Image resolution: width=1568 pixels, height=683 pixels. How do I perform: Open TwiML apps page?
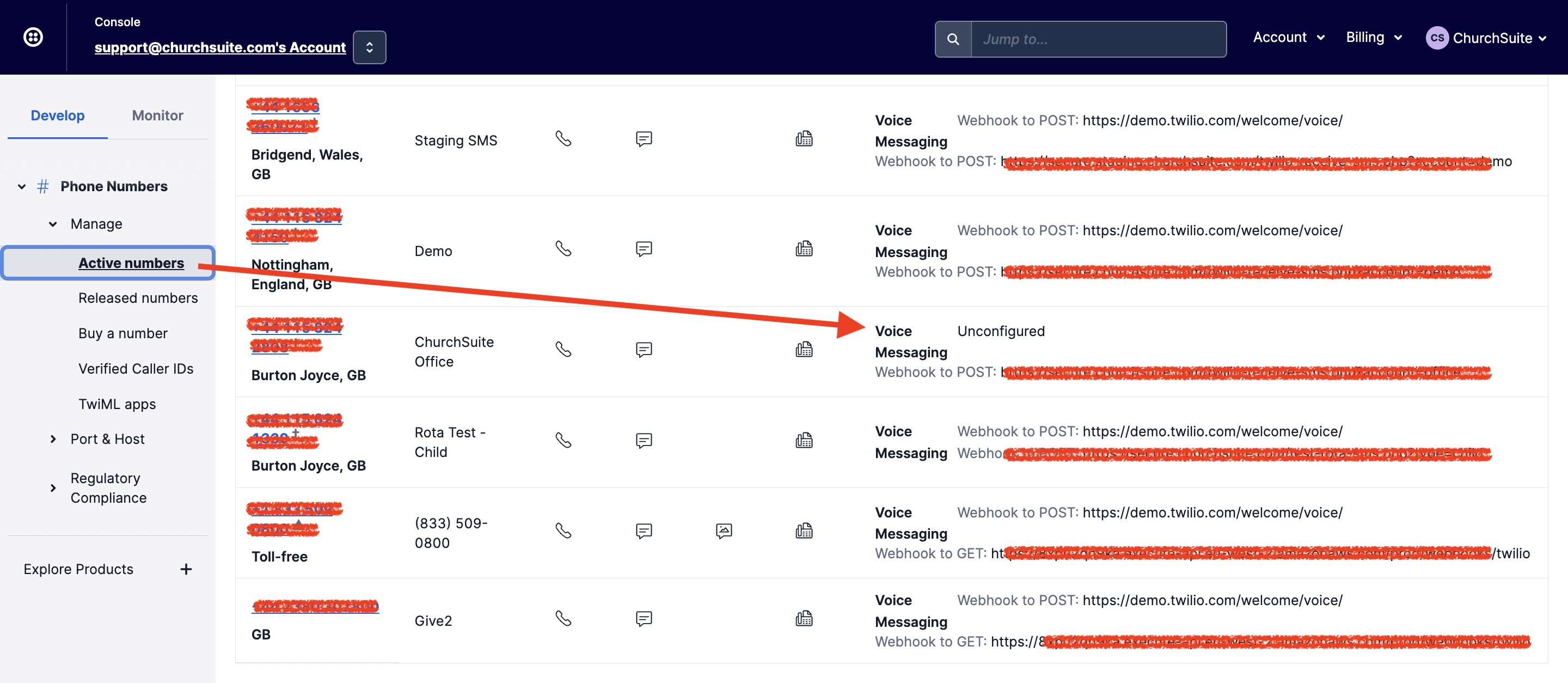[x=117, y=404]
